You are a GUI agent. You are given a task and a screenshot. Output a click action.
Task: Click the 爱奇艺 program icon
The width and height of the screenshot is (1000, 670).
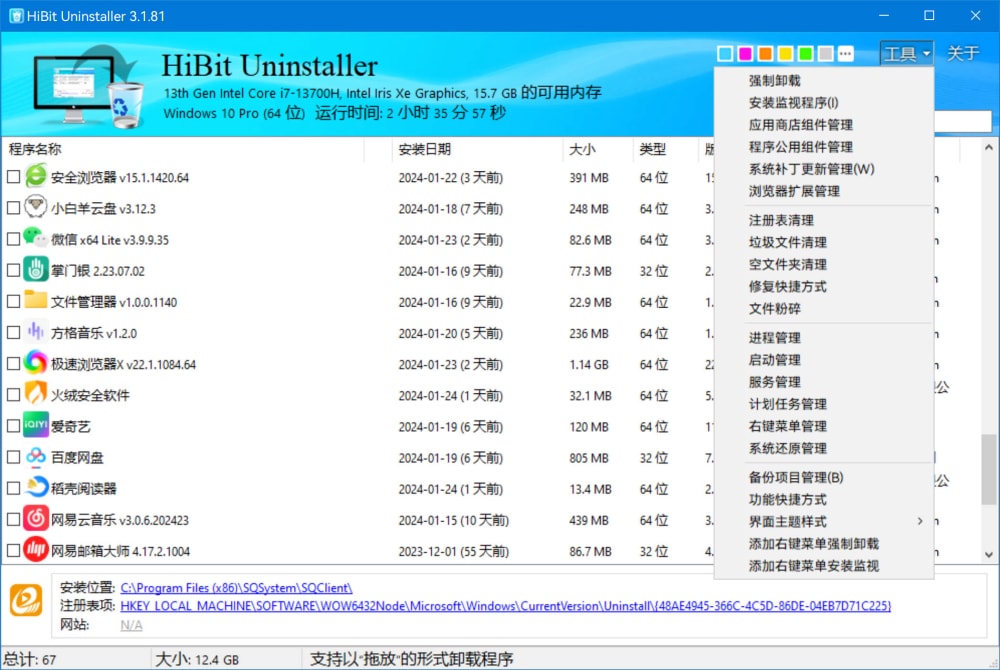point(36,425)
